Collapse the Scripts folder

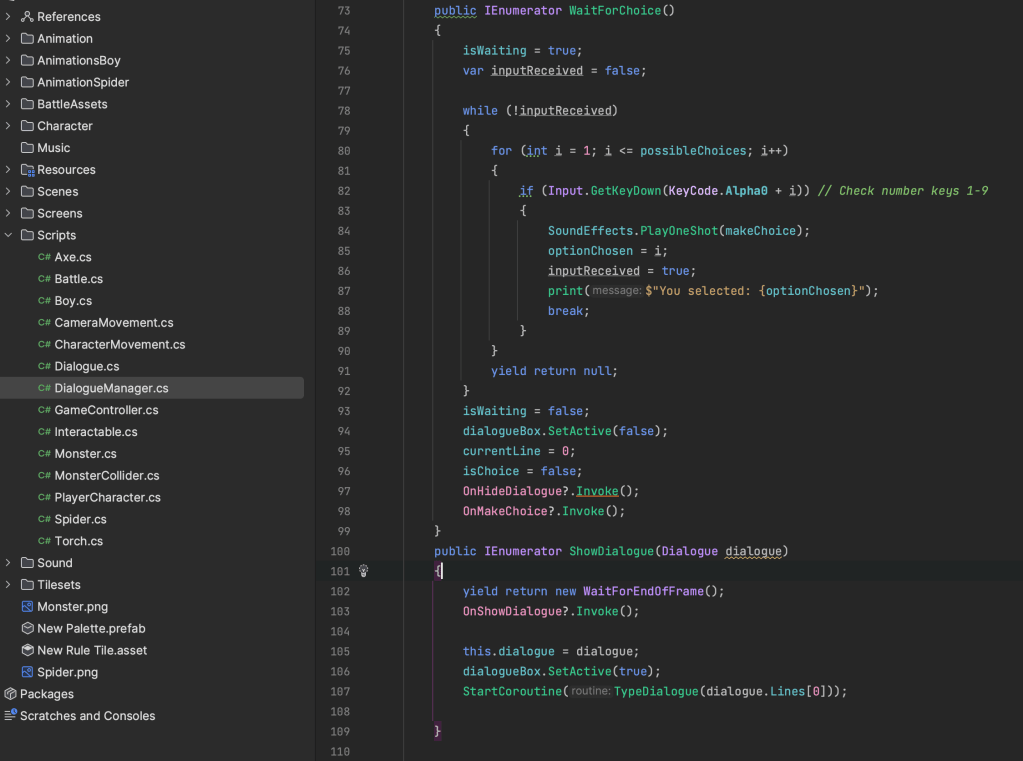point(8,235)
